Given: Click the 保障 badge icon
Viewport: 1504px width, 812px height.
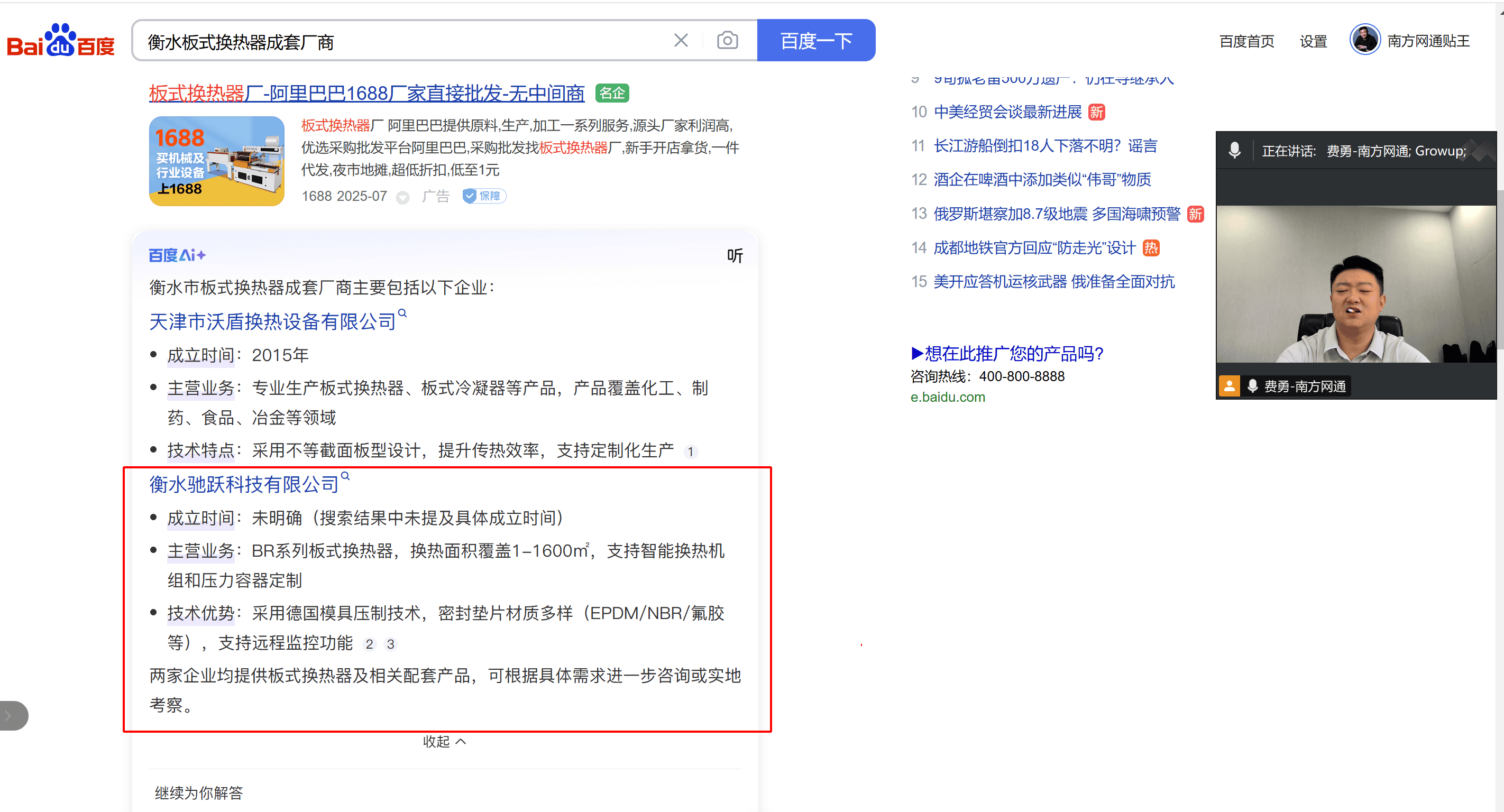Looking at the screenshot, I should (x=484, y=196).
